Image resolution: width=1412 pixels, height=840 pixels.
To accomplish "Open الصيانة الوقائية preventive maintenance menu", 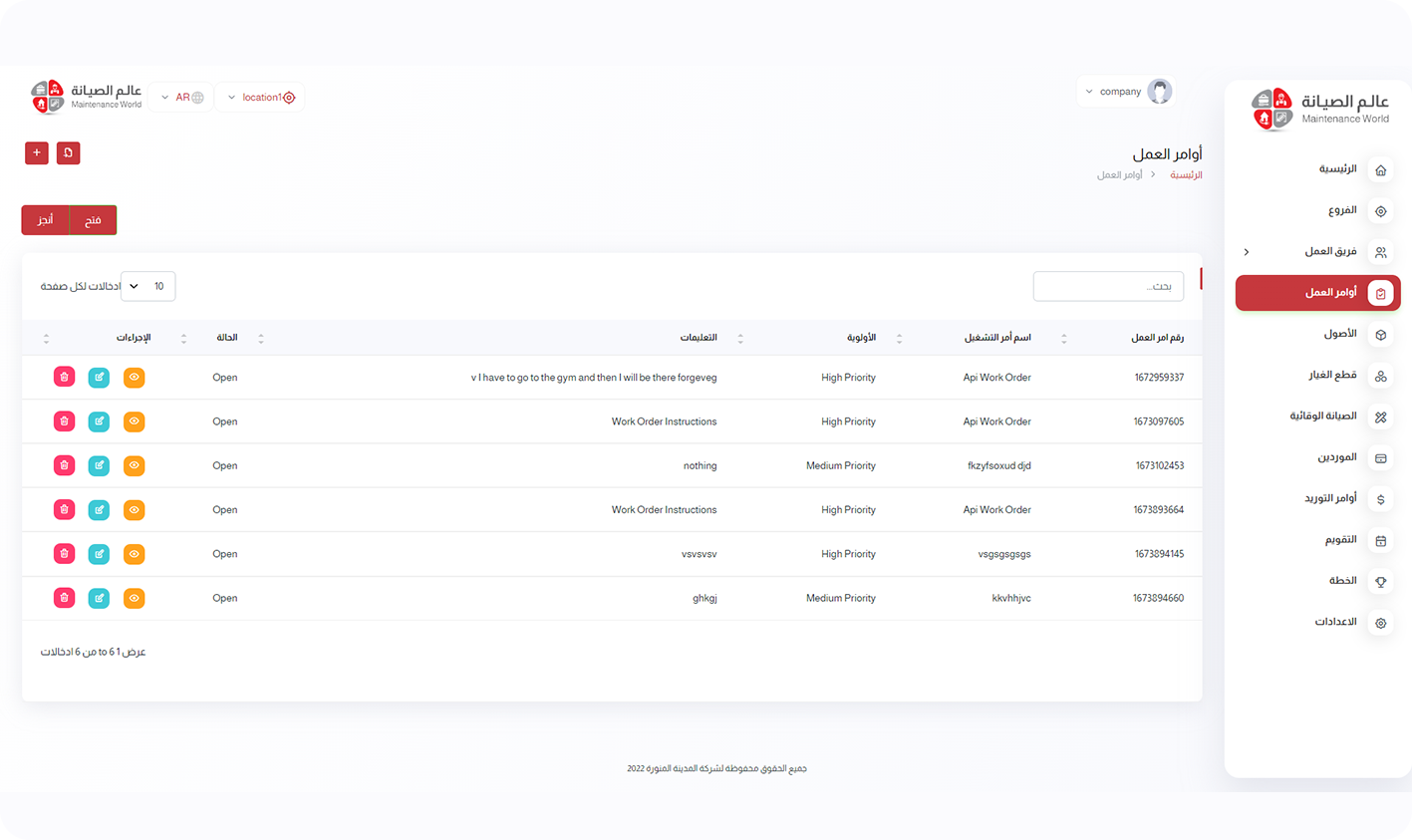I will pos(1322,417).
